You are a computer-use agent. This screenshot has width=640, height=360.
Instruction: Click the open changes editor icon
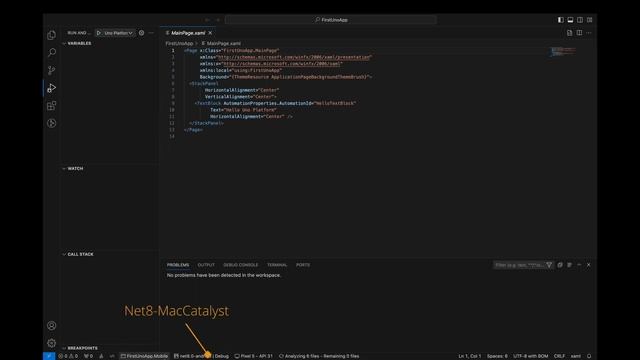[x=569, y=33]
